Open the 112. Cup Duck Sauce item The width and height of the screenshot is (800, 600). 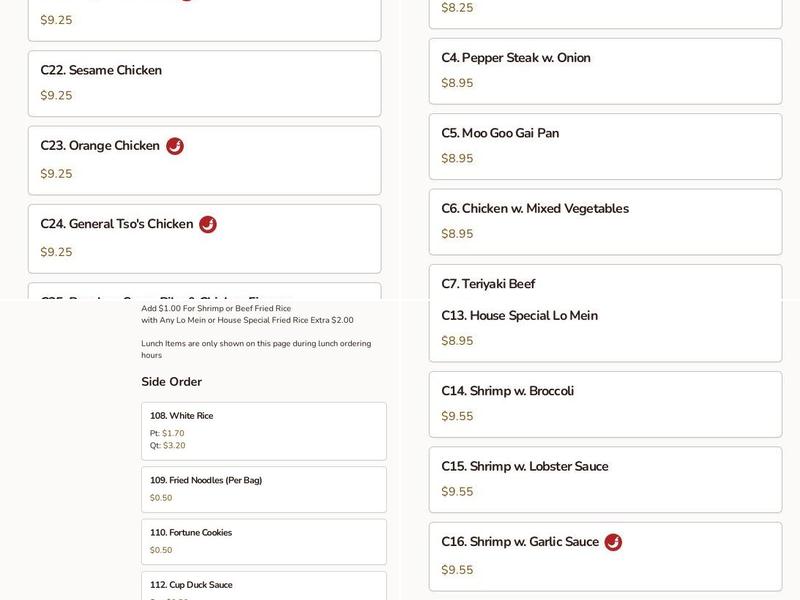pos(265,589)
